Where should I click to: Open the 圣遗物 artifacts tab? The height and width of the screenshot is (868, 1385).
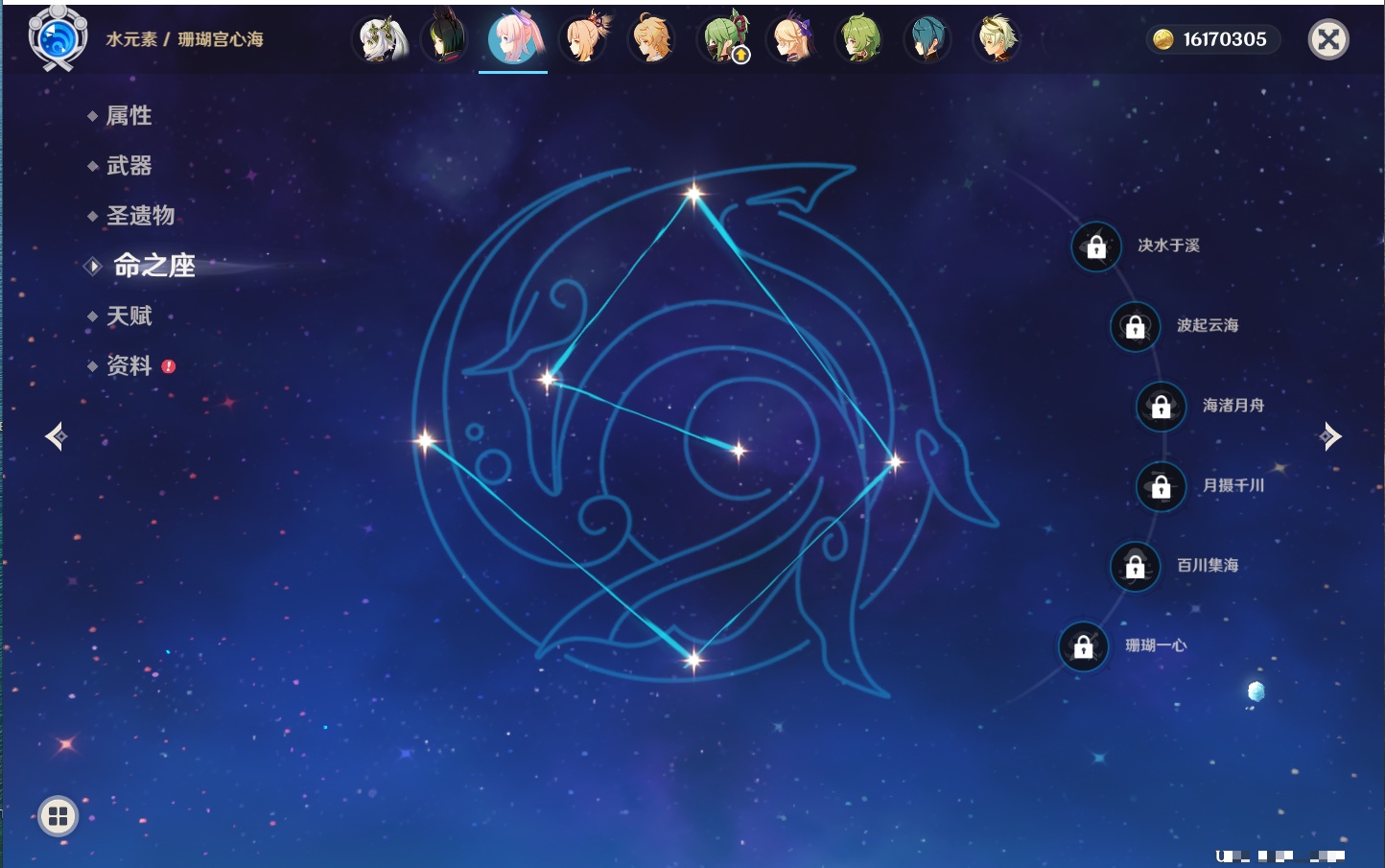coord(140,216)
